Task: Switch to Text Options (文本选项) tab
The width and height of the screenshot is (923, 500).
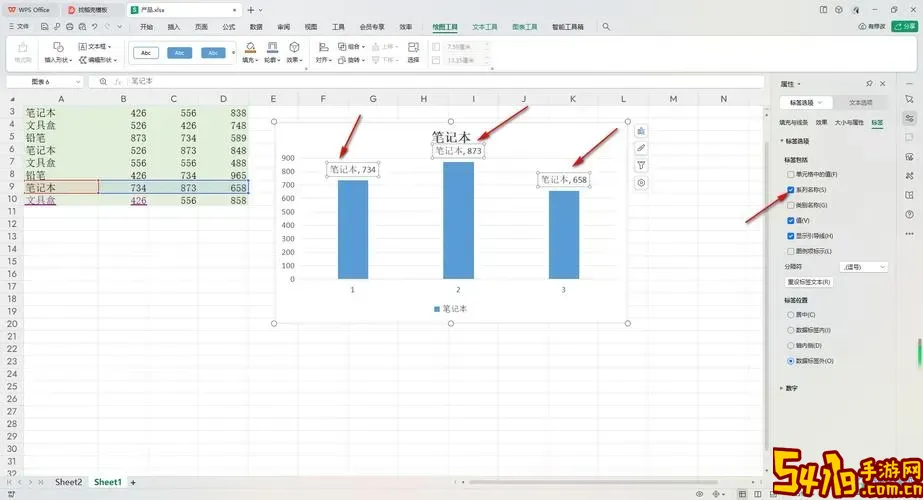Action: pyautogui.click(x=860, y=102)
